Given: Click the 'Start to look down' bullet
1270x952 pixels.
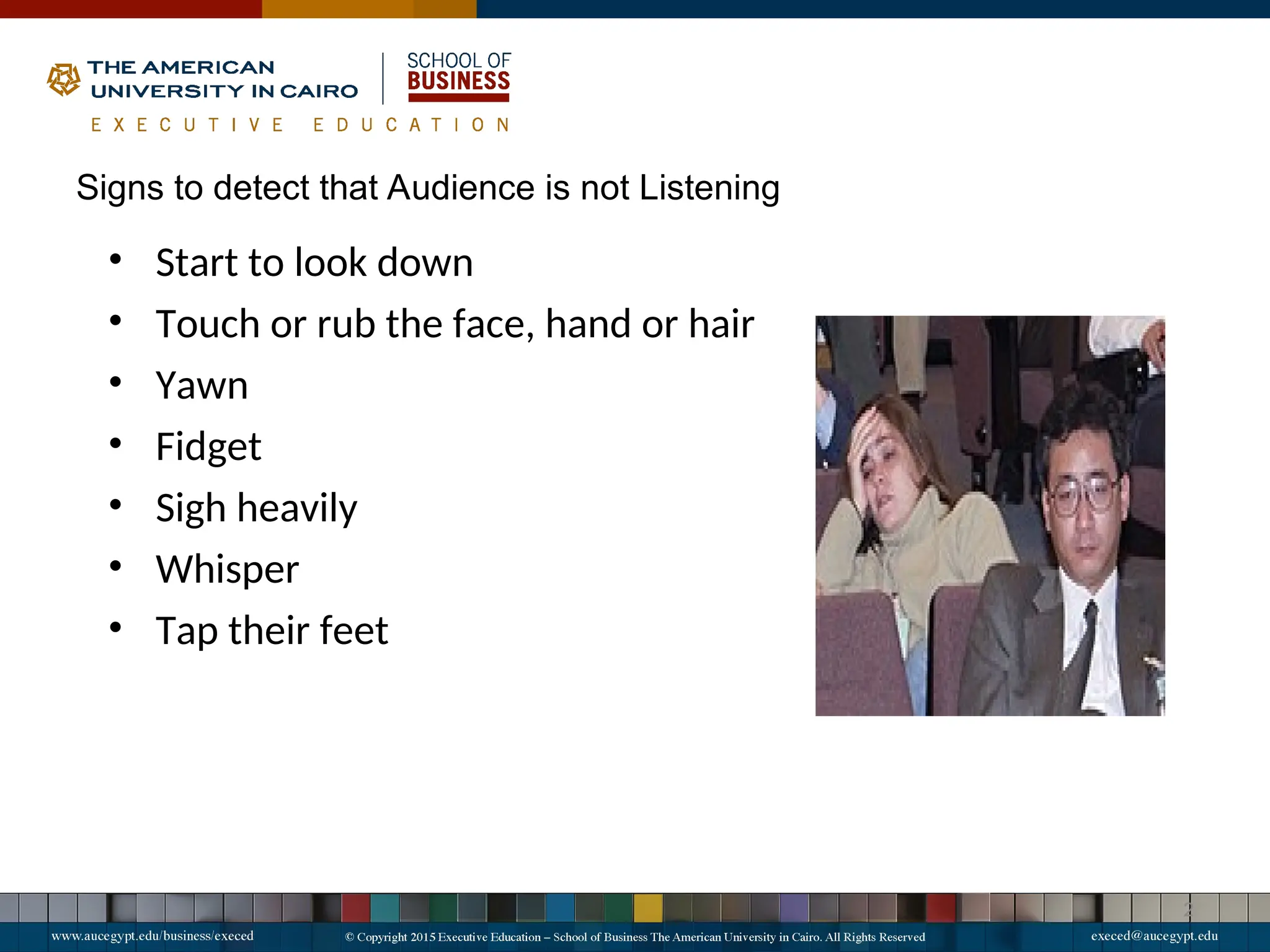Looking at the screenshot, I should click(x=314, y=263).
